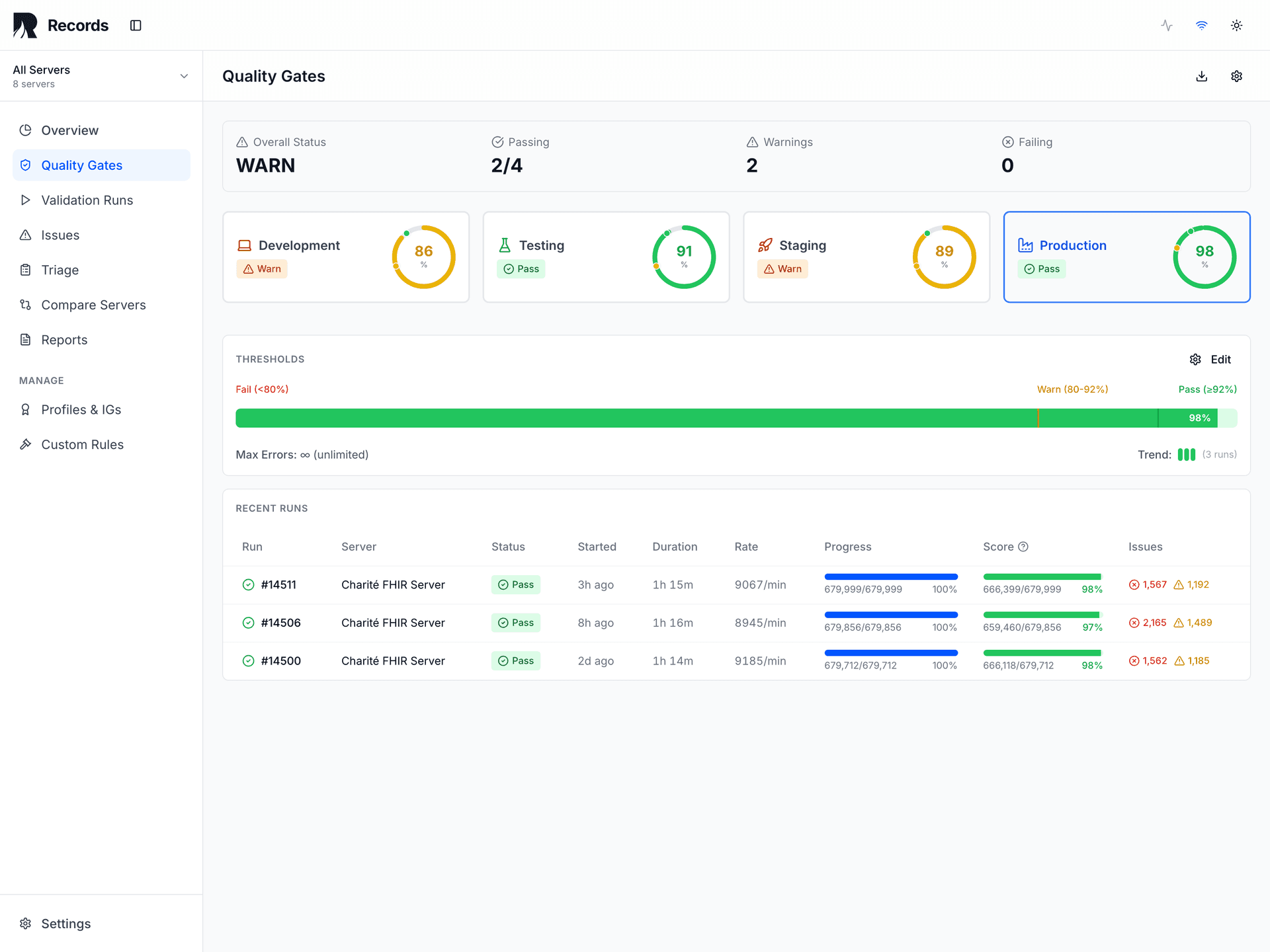
Task: Go to Validation Runs page
Action: [87, 200]
